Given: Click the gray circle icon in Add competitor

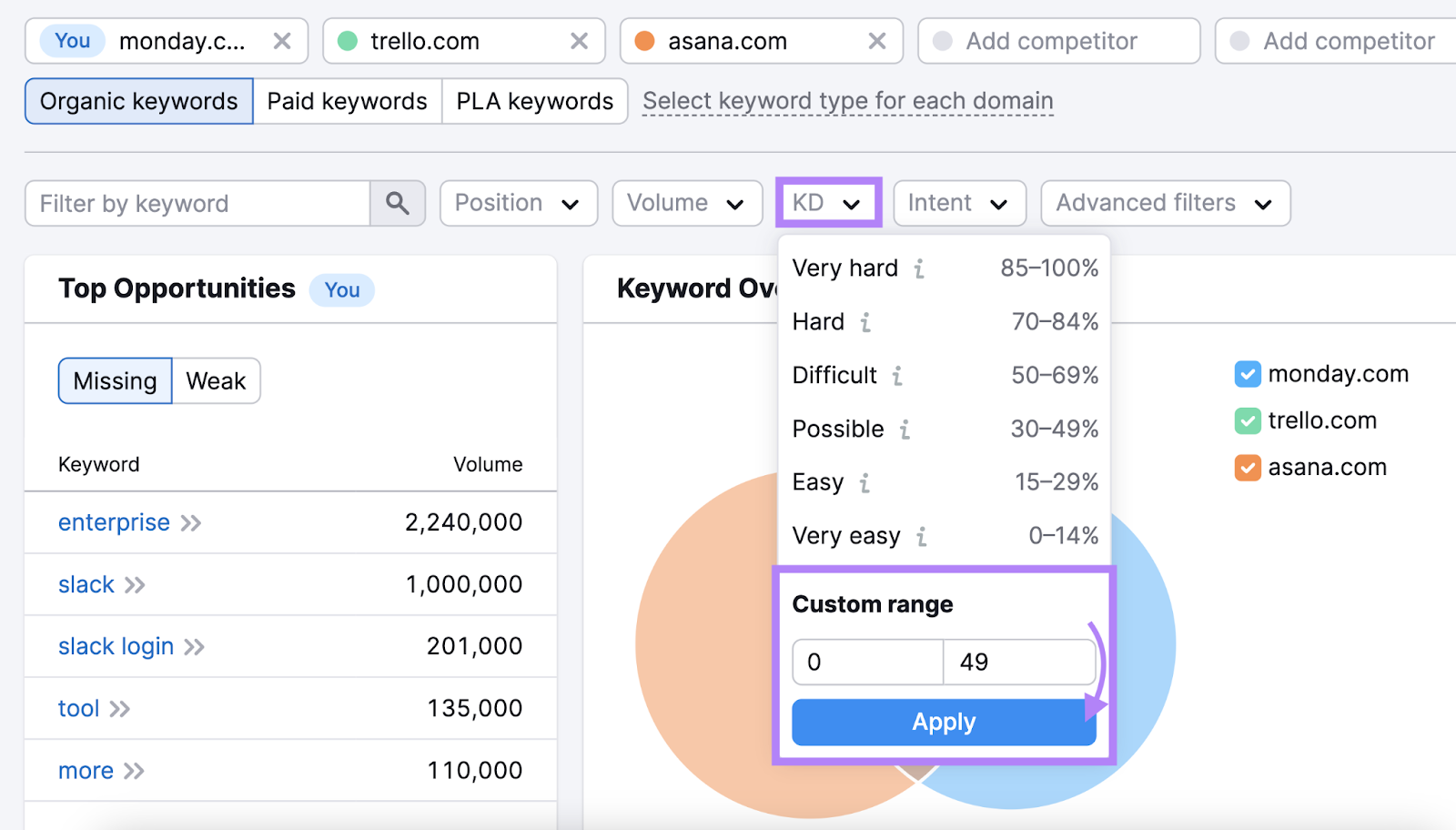Looking at the screenshot, I should pos(943,41).
